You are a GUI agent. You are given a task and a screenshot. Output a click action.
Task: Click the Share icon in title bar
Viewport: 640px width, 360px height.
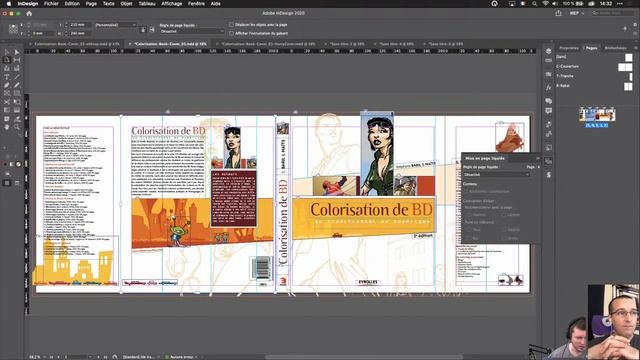[558, 13]
